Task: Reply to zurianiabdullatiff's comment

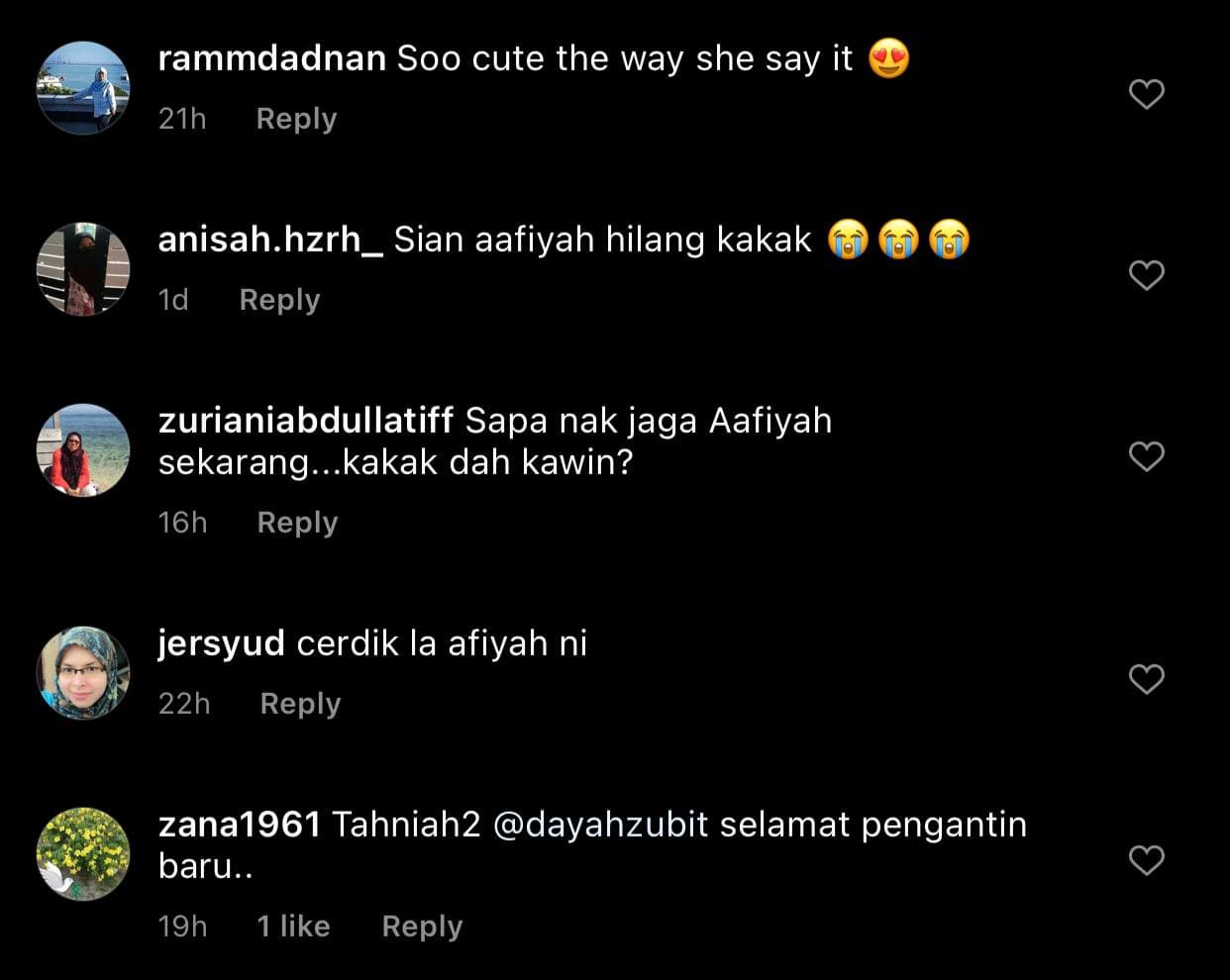Action: click(297, 523)
